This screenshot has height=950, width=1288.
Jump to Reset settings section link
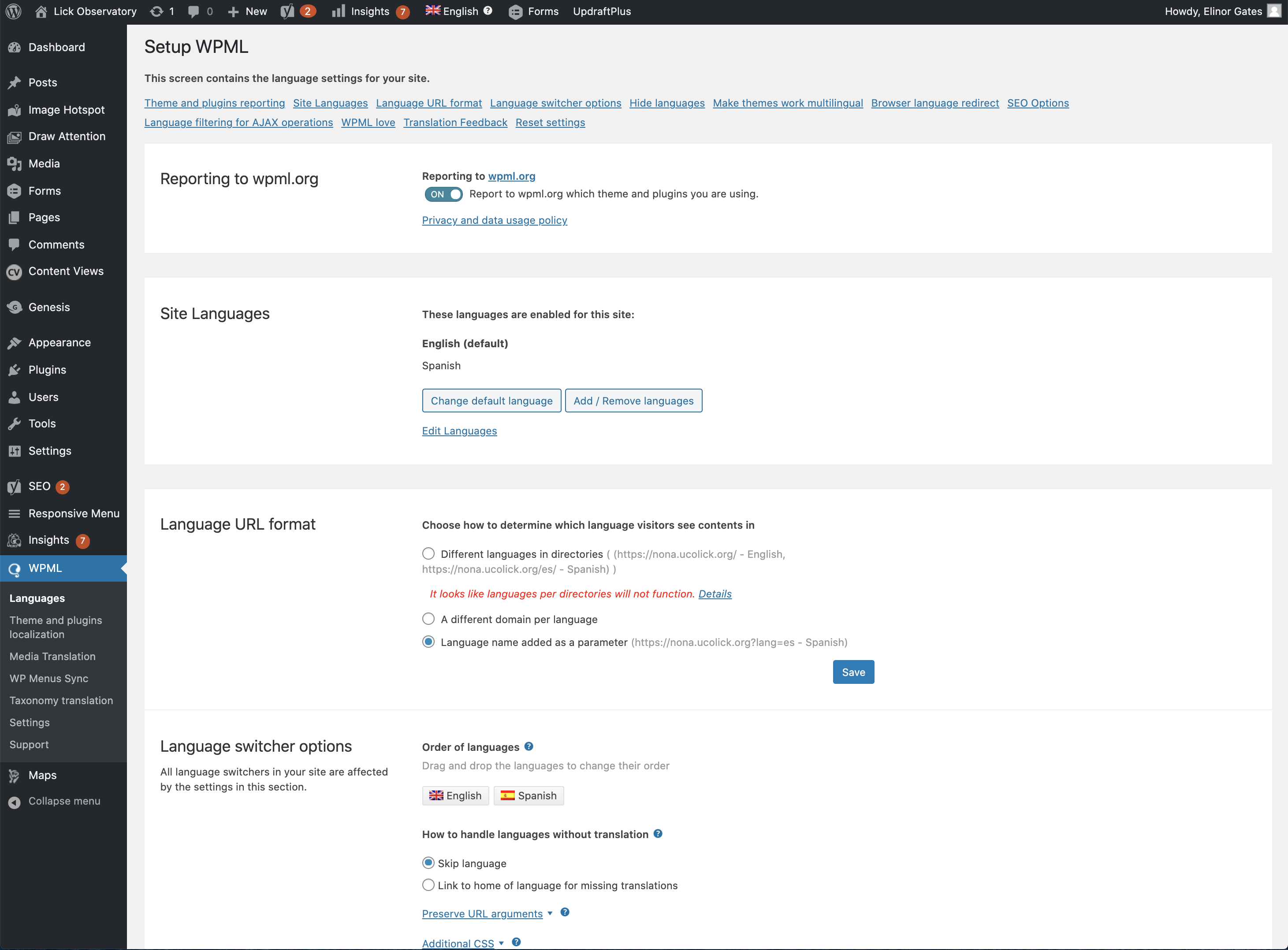point(550,122)
